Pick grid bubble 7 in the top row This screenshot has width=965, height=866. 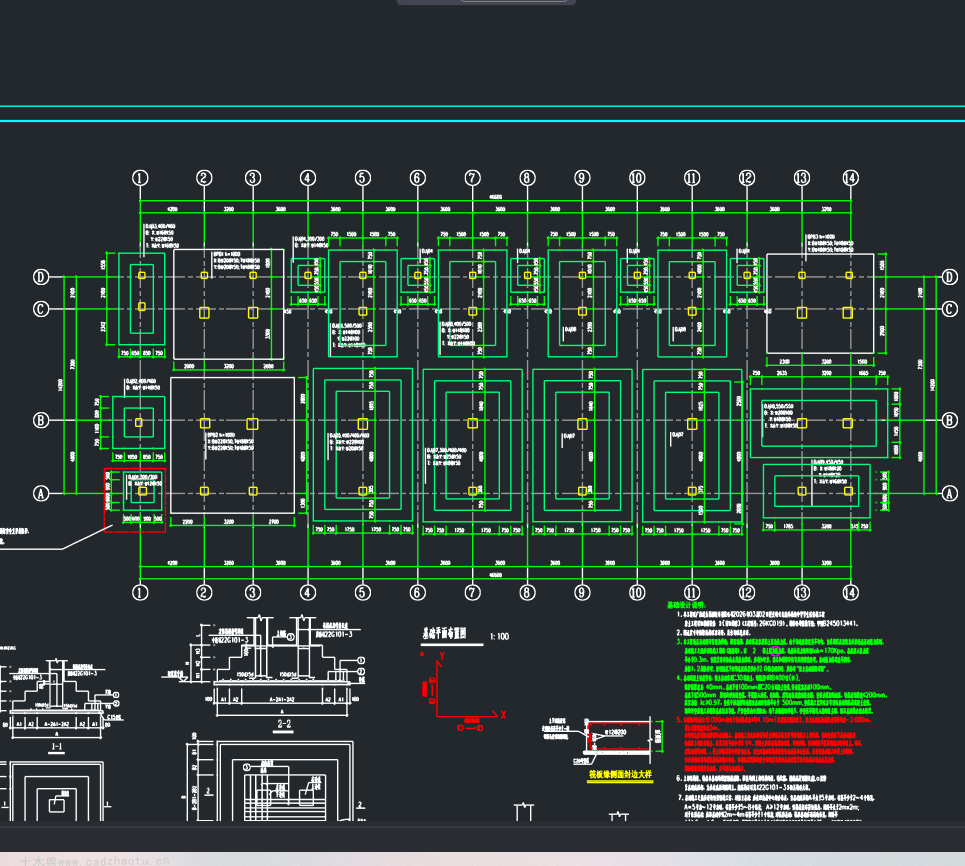pos(473,178)
